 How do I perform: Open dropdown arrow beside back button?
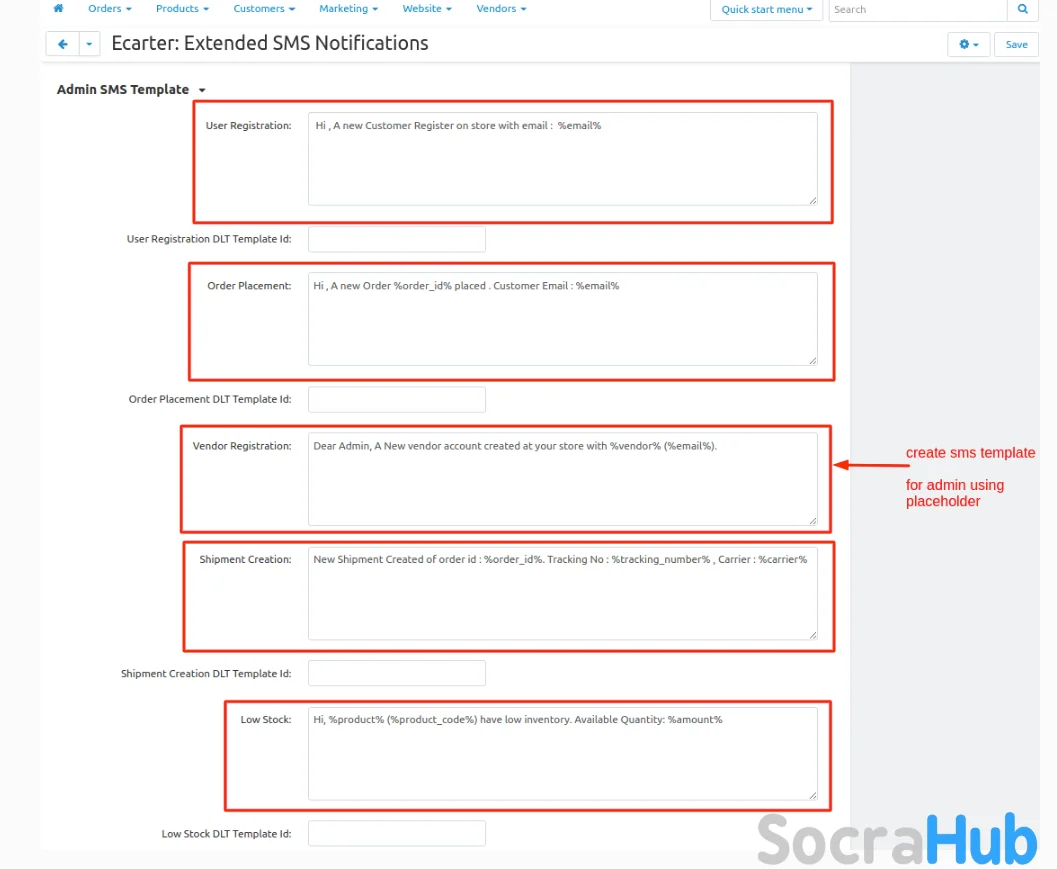pyautogui.click(x=90, y=44)
